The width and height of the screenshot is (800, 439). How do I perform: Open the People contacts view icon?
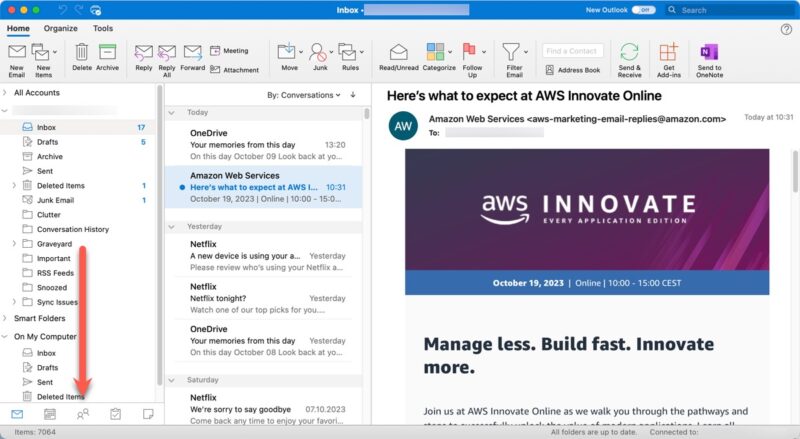click(83, 413)
